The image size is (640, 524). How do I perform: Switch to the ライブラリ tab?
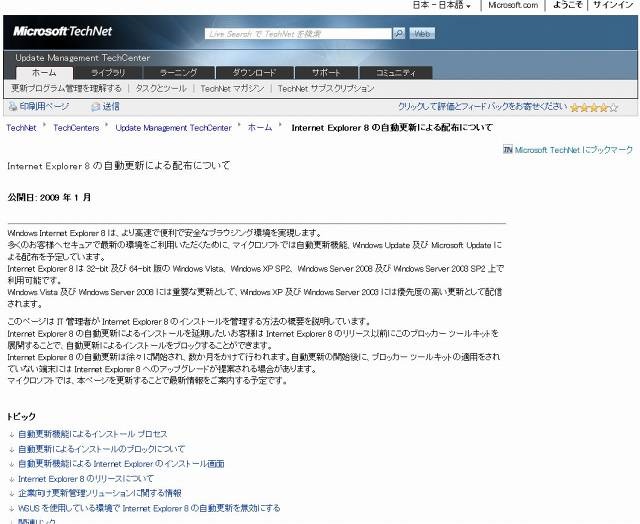[108, 73]
